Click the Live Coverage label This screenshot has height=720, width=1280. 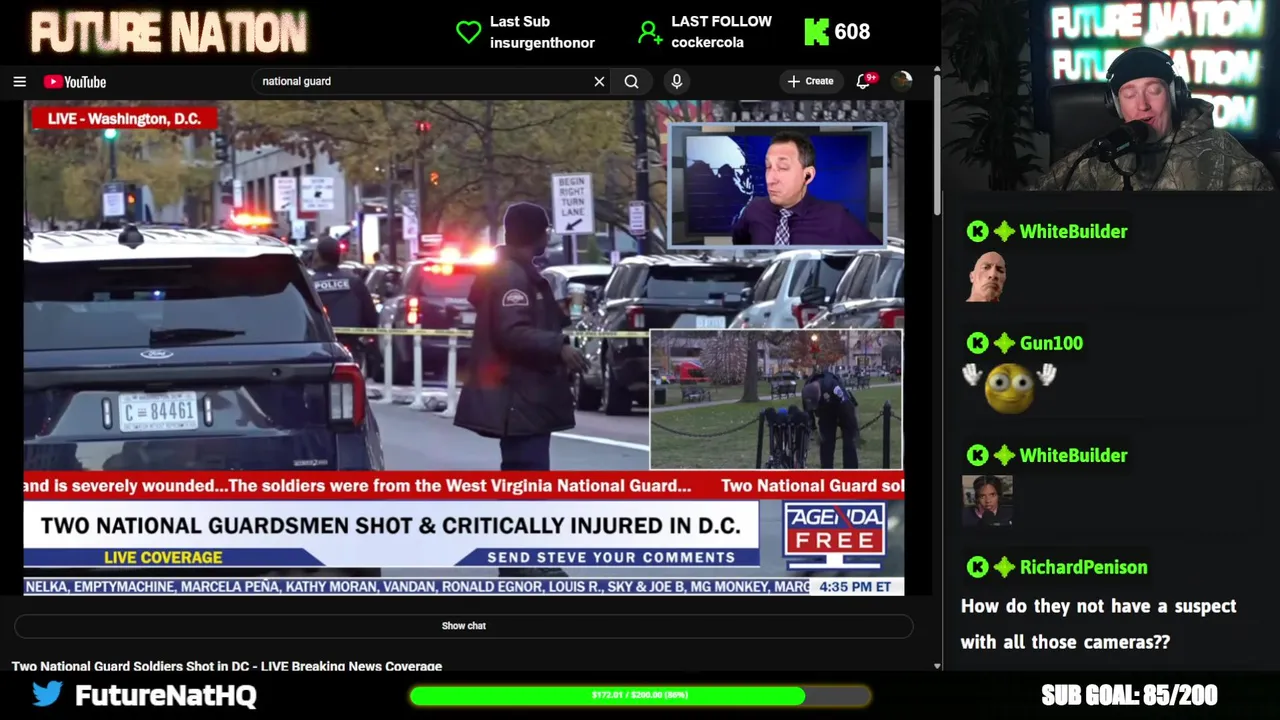[163, 558]
